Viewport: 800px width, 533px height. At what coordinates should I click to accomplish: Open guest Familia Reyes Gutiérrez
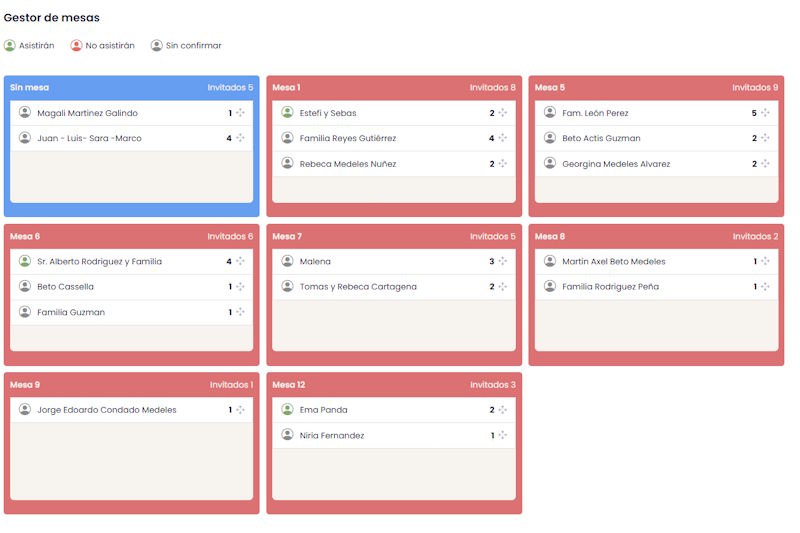[x=348, y=139]
